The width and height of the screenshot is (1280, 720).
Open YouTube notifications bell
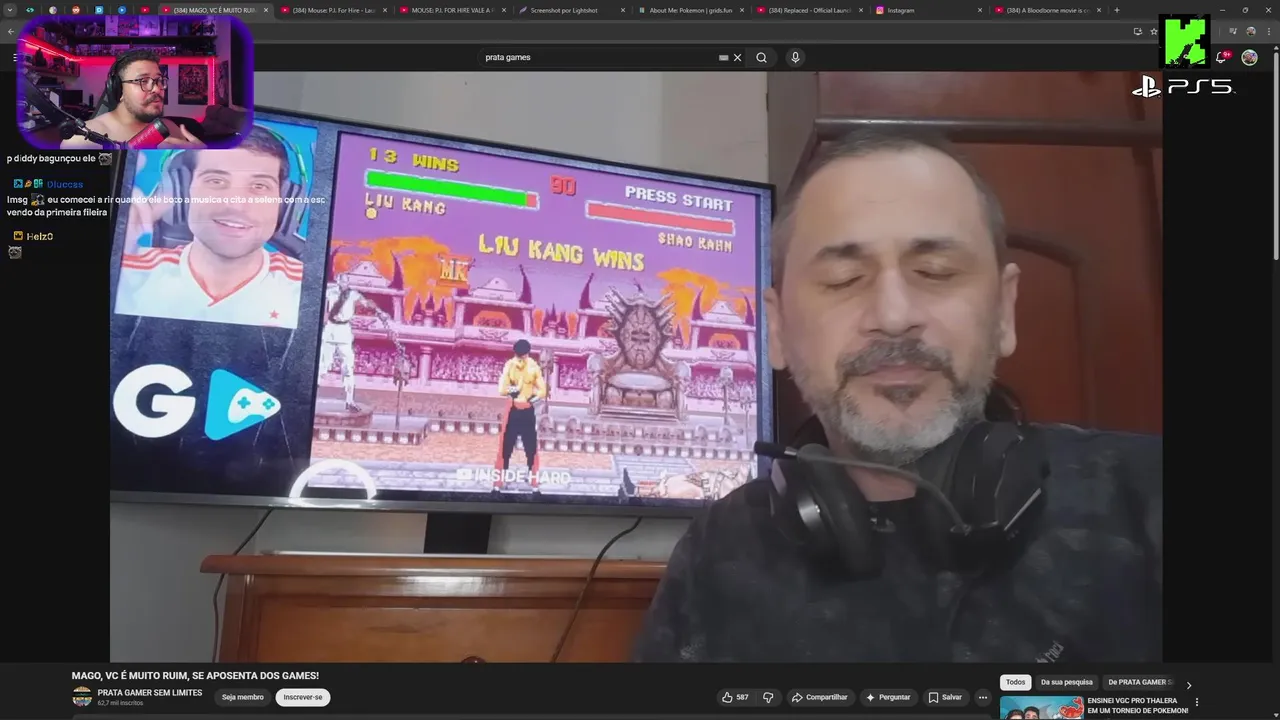click(1221, 57)
